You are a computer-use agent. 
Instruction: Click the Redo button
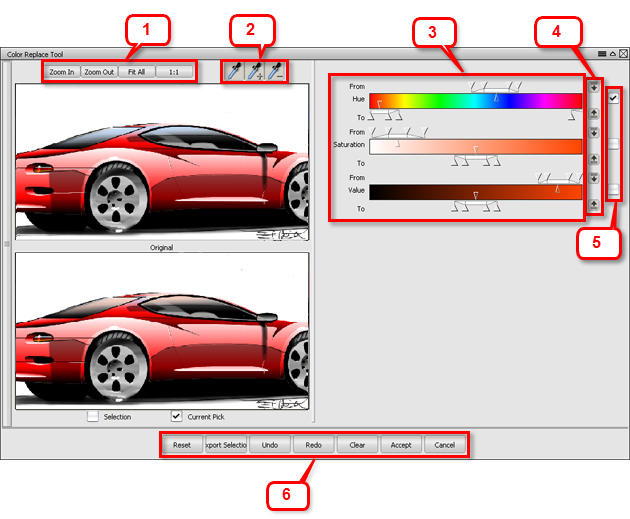[313, 445]
